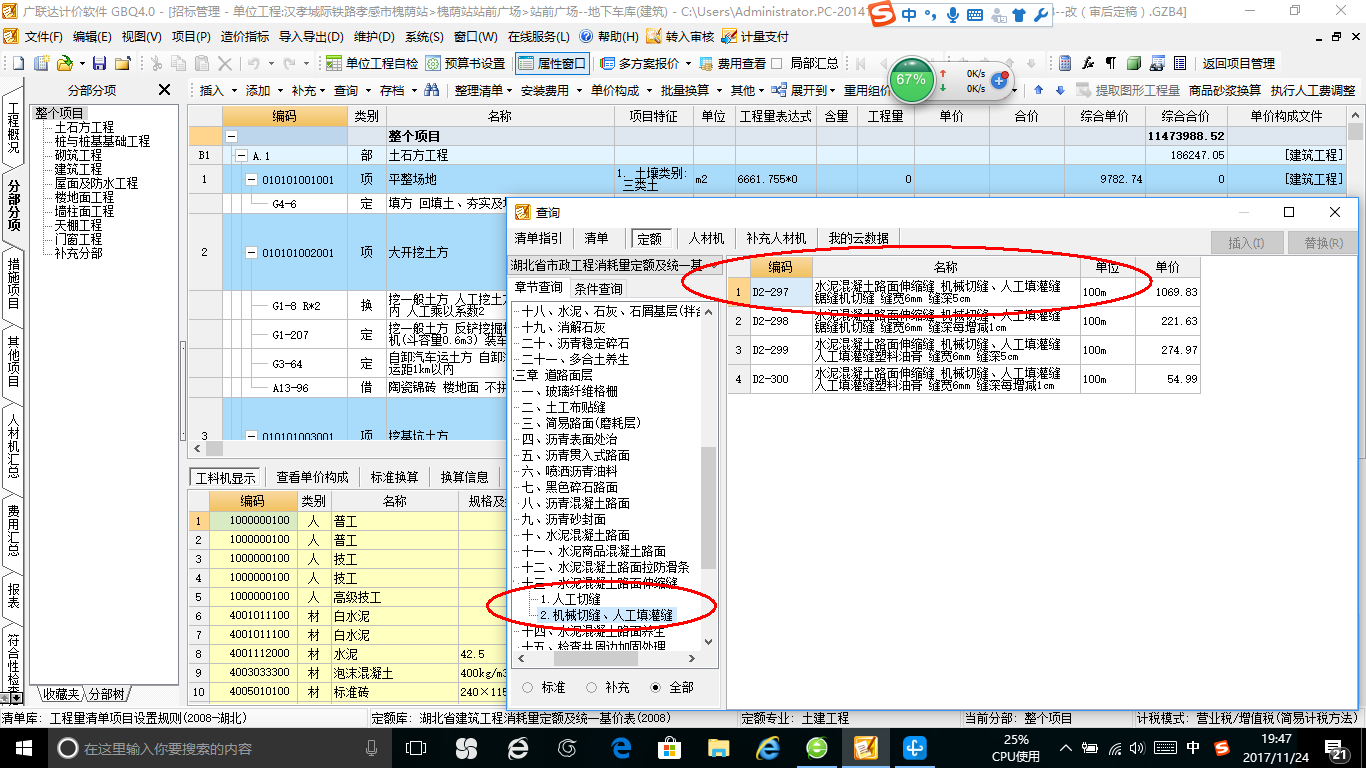The height and width of the screenshot is (768, 1366).
Task: Switch to 条件查询 tab
Action: pyautogui.click(x=598, y=288)
